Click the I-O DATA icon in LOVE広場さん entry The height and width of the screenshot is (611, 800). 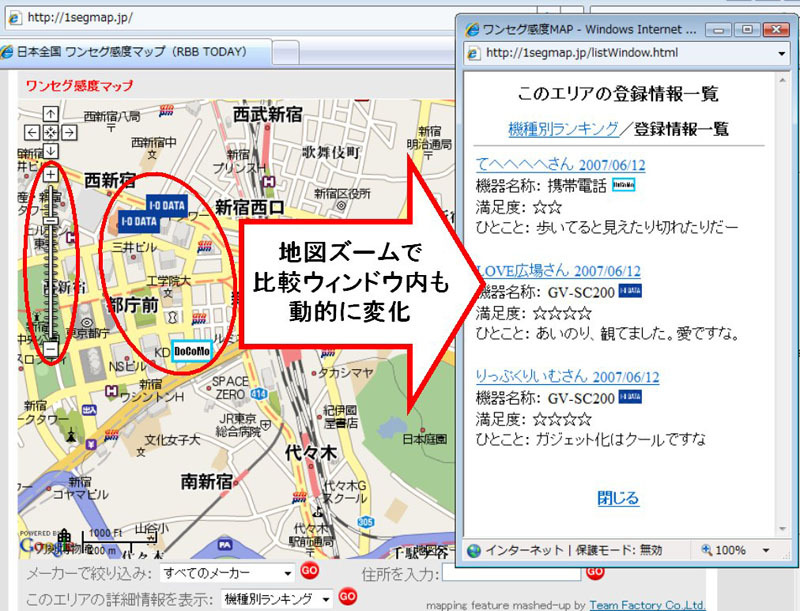point(630,291)
